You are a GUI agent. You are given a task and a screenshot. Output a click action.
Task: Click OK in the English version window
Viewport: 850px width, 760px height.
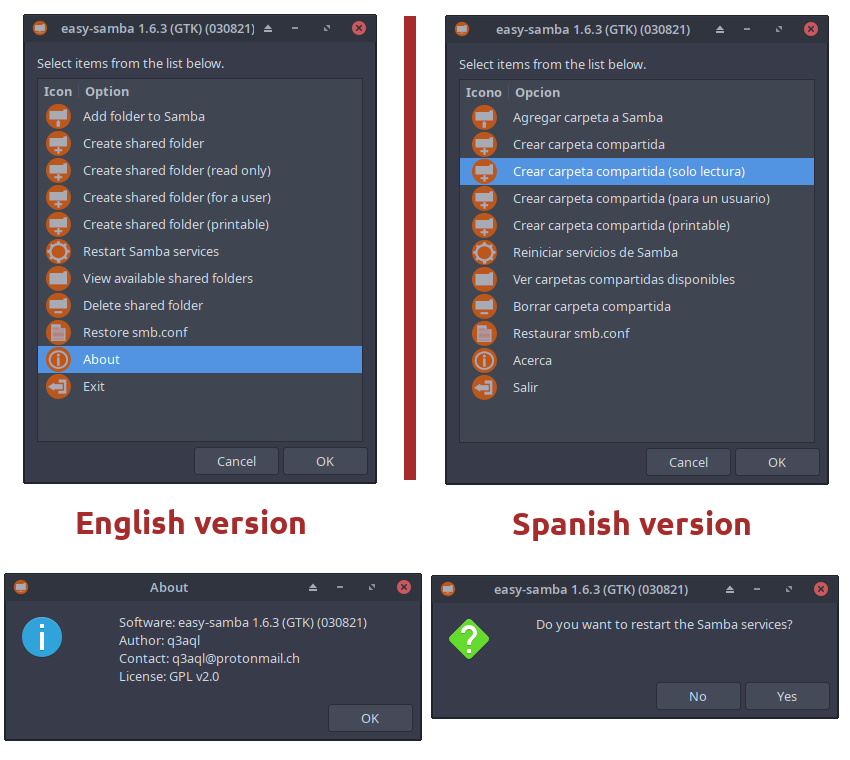click(x=325, y=461)
